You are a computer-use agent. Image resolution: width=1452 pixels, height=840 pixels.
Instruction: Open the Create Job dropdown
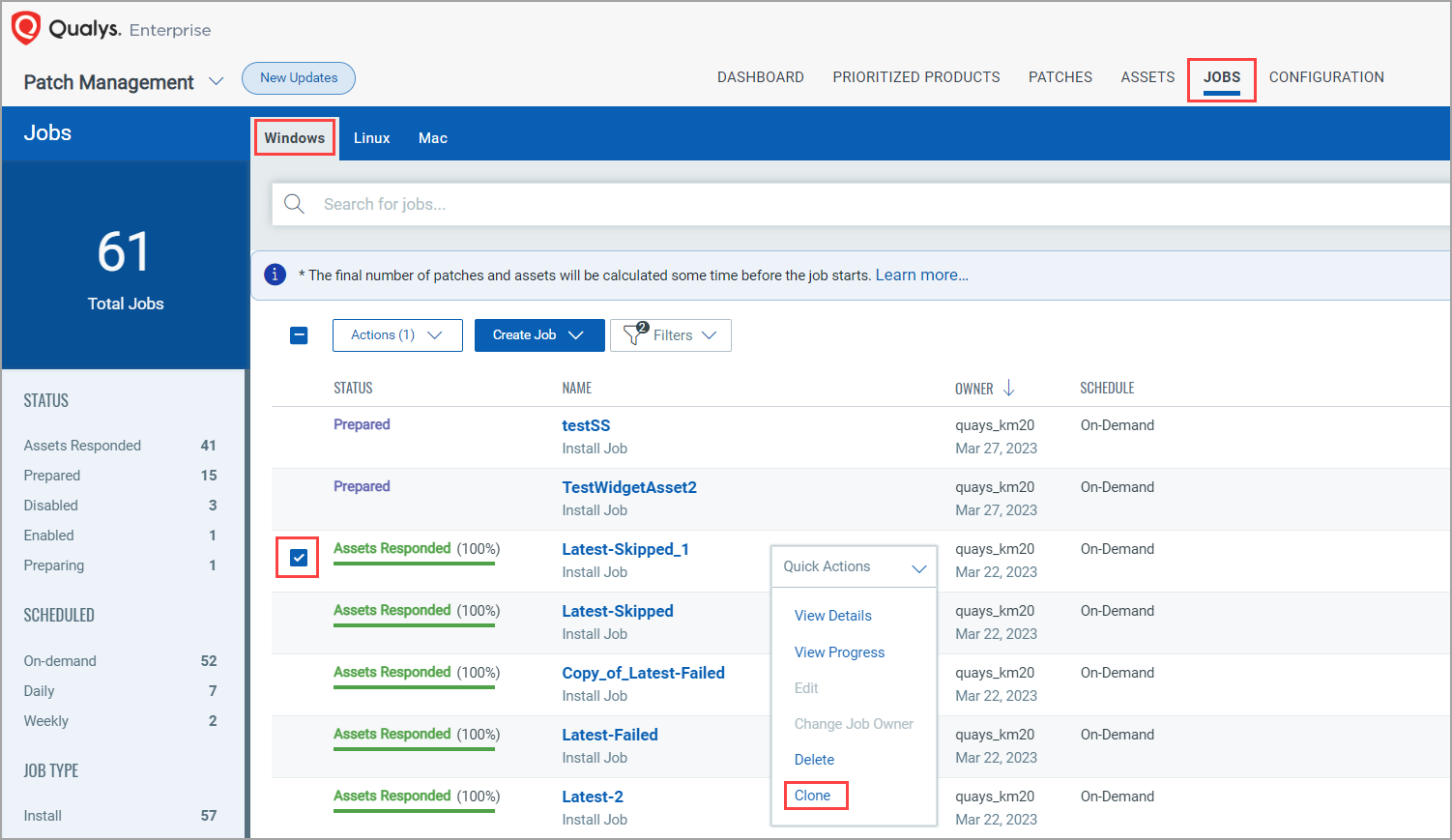click(x=539, y=335)
